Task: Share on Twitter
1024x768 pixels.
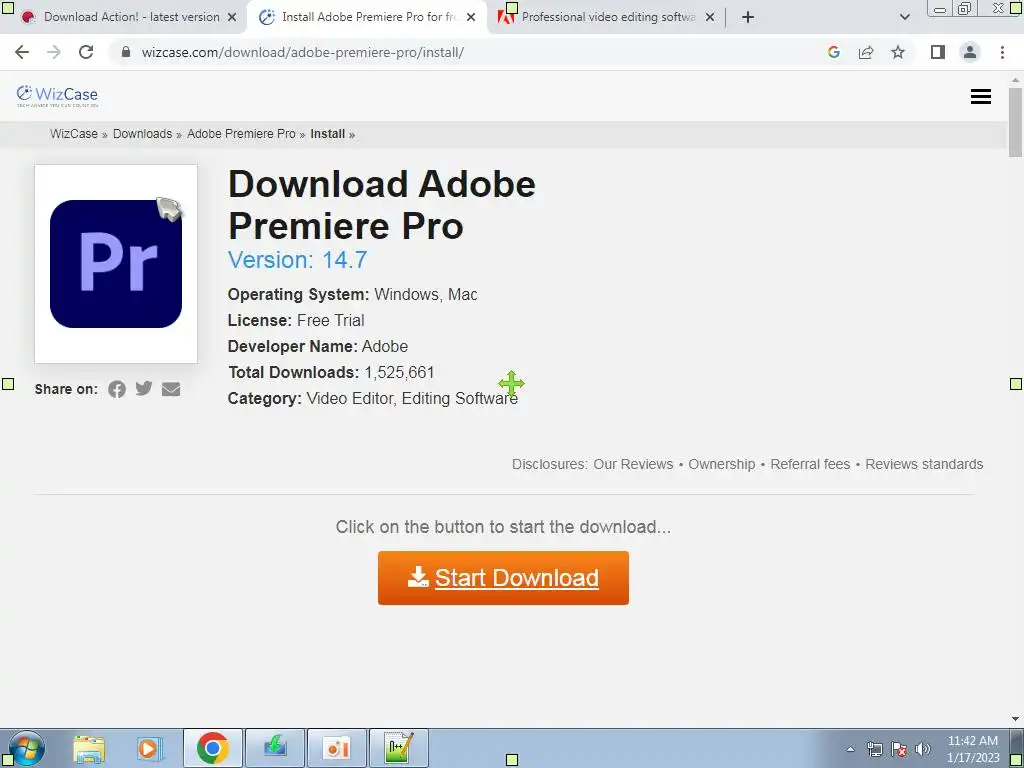Action: click(x=144, y=389)
